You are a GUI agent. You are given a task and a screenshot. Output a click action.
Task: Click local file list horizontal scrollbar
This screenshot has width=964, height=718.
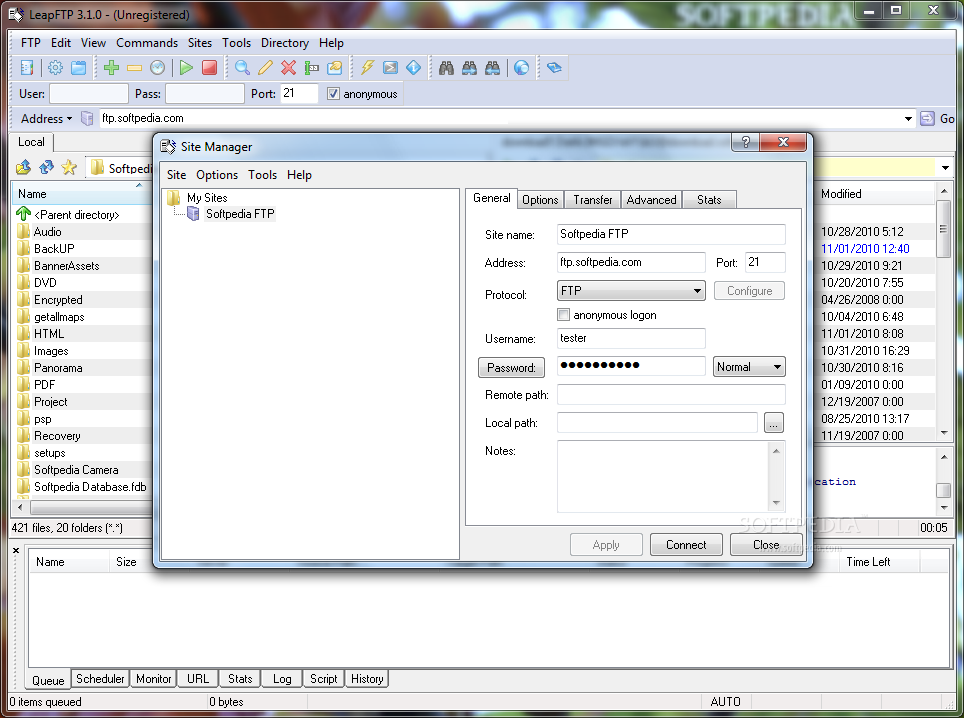(x=89, y=508)
